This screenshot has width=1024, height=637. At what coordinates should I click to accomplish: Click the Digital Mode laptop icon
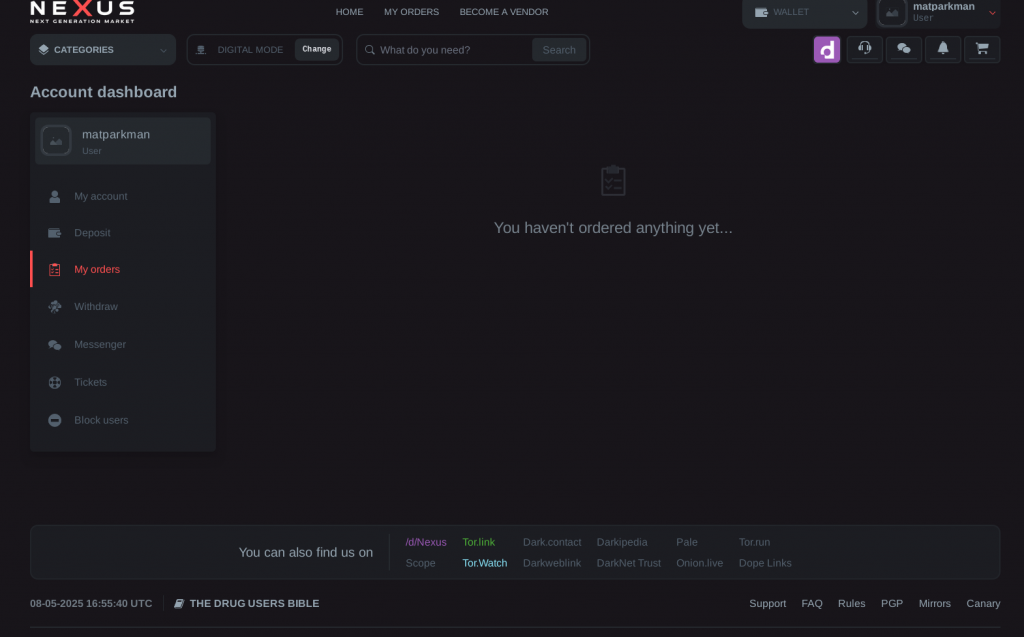pos(201,50)
